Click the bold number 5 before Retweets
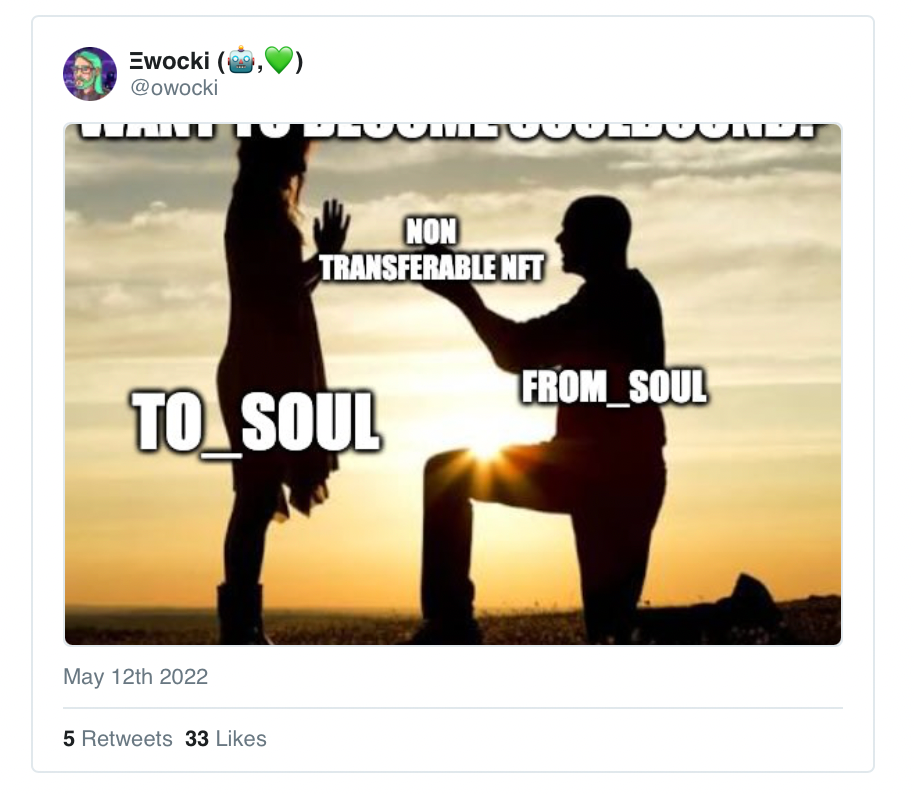 [x=69, y=739]
